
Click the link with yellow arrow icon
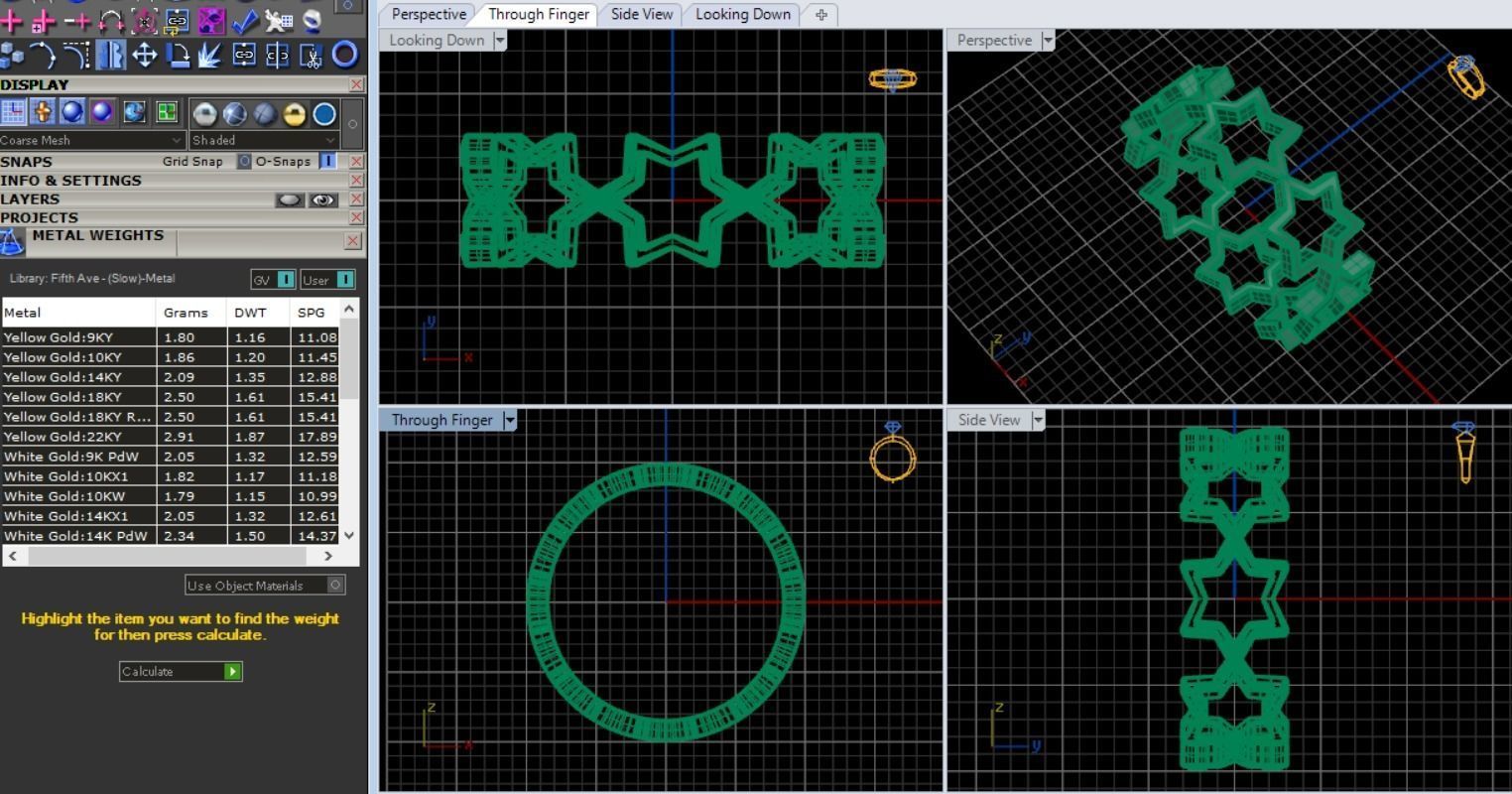(178, 20)
